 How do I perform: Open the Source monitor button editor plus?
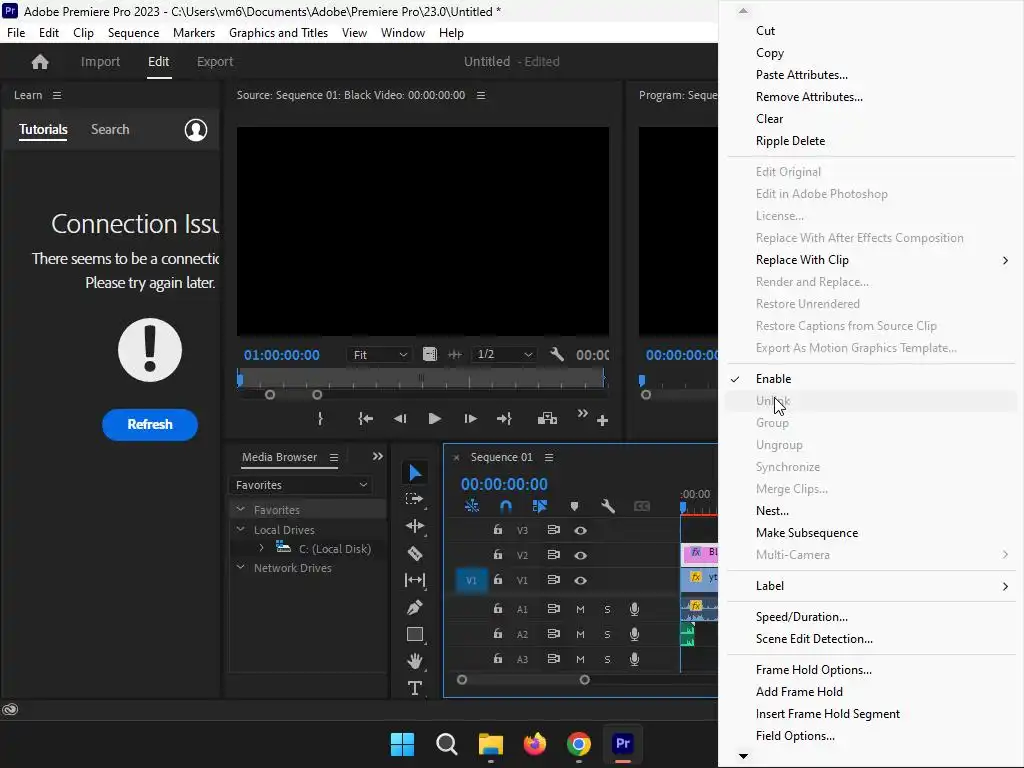click(x=602, y=421)
